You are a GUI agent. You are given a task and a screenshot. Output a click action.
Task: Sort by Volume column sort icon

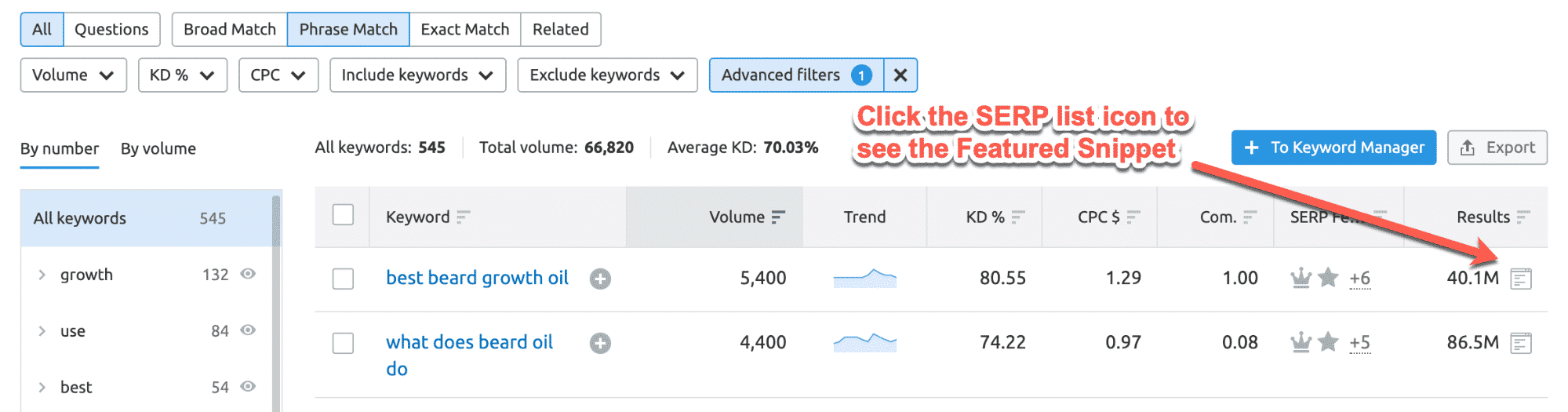(778, 217)
